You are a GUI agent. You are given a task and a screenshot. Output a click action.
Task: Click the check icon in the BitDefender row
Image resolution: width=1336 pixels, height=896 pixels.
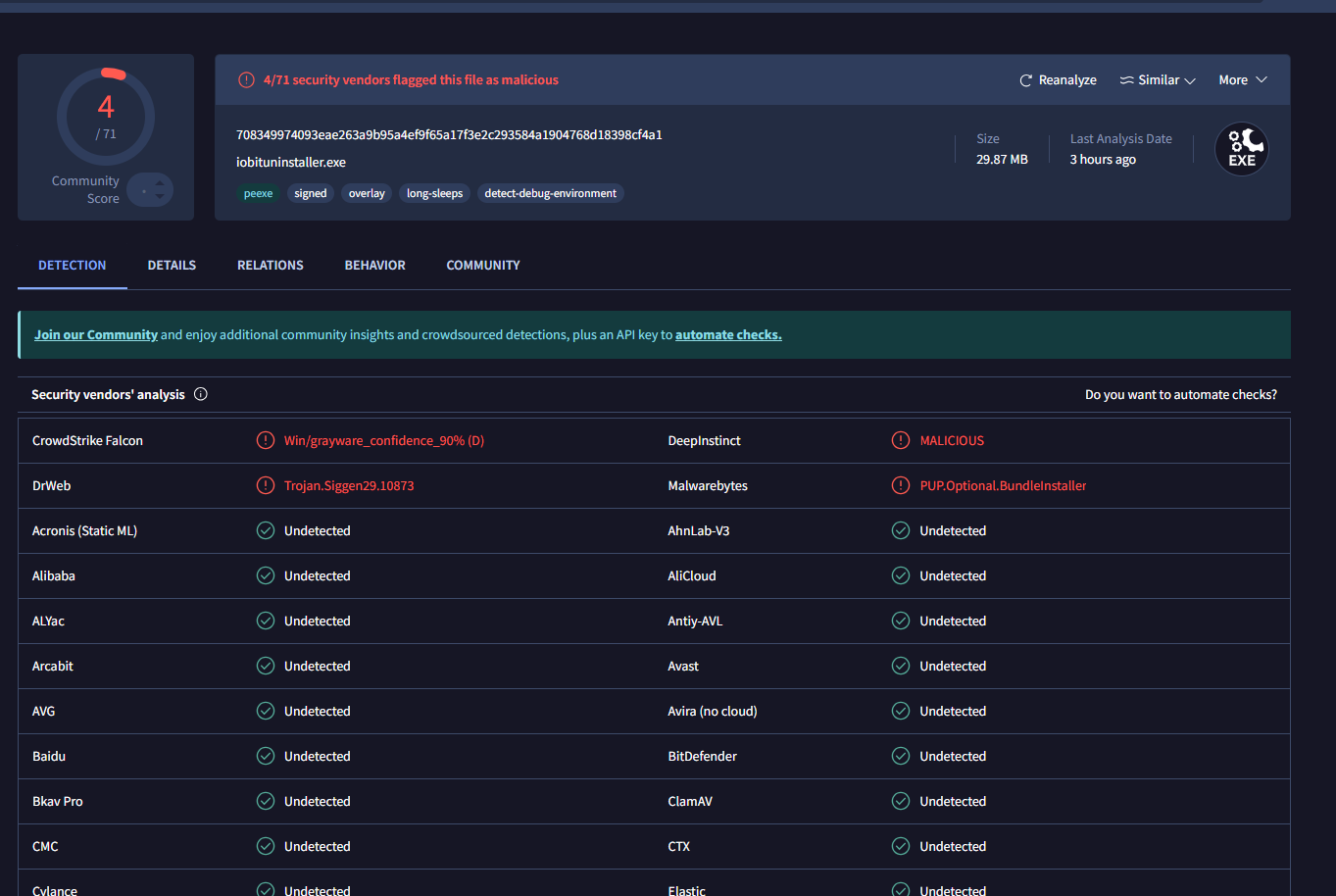coord(901,756)
